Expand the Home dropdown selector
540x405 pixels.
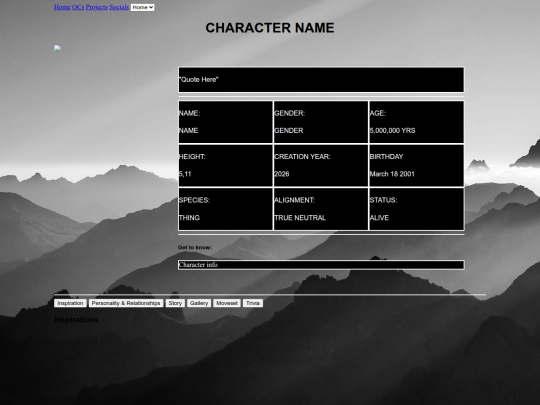point(143,7)
